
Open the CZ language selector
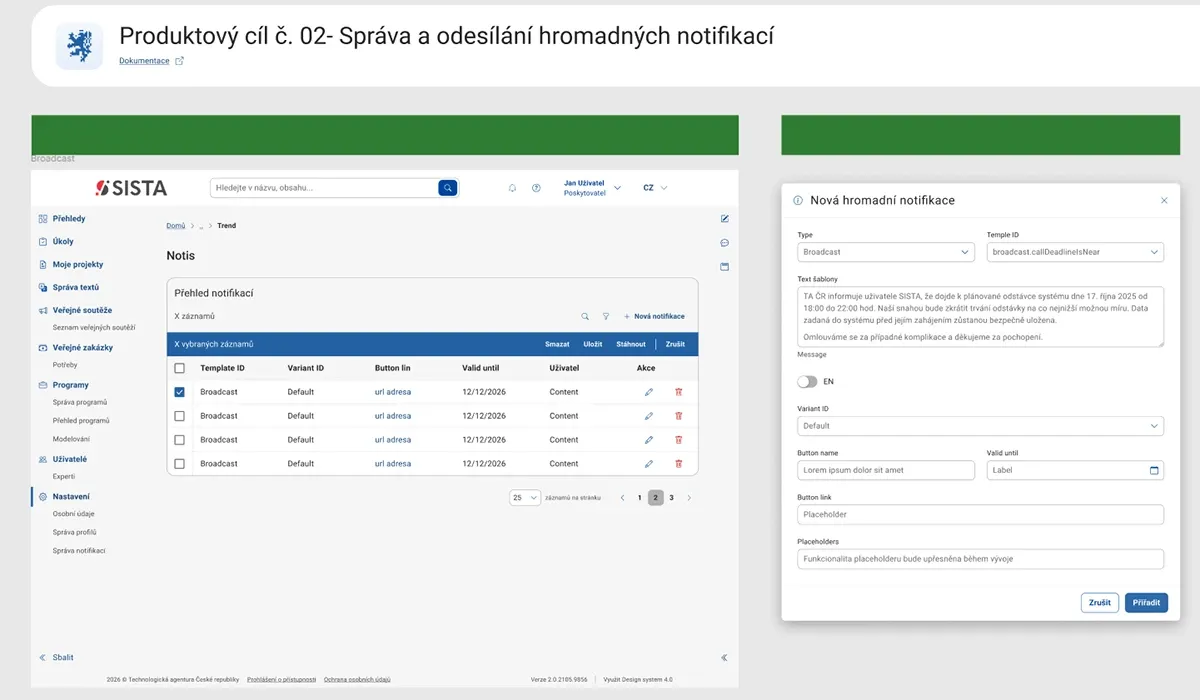tap(655, 188)
